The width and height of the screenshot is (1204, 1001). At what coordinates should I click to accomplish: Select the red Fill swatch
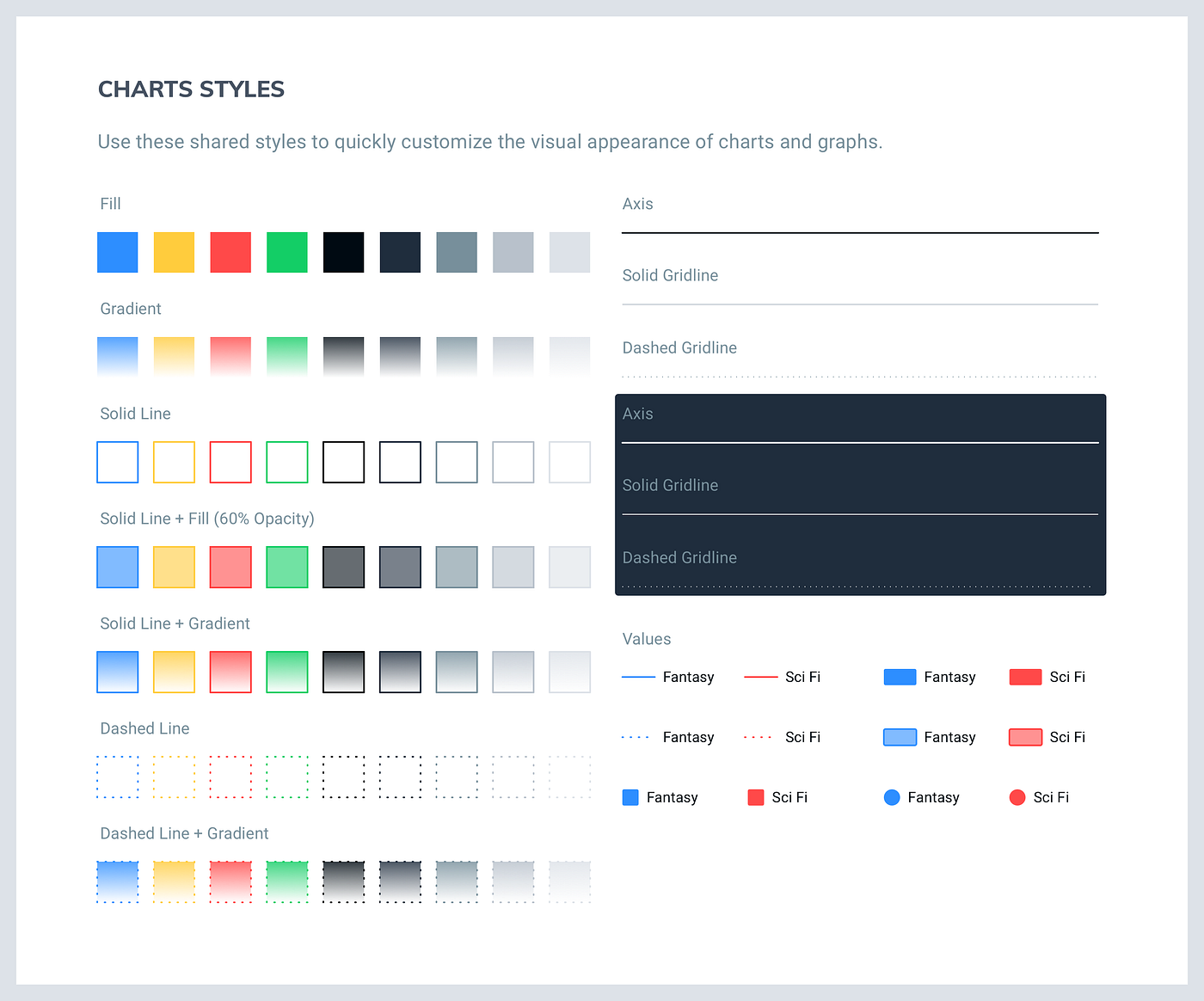point(230,252)
